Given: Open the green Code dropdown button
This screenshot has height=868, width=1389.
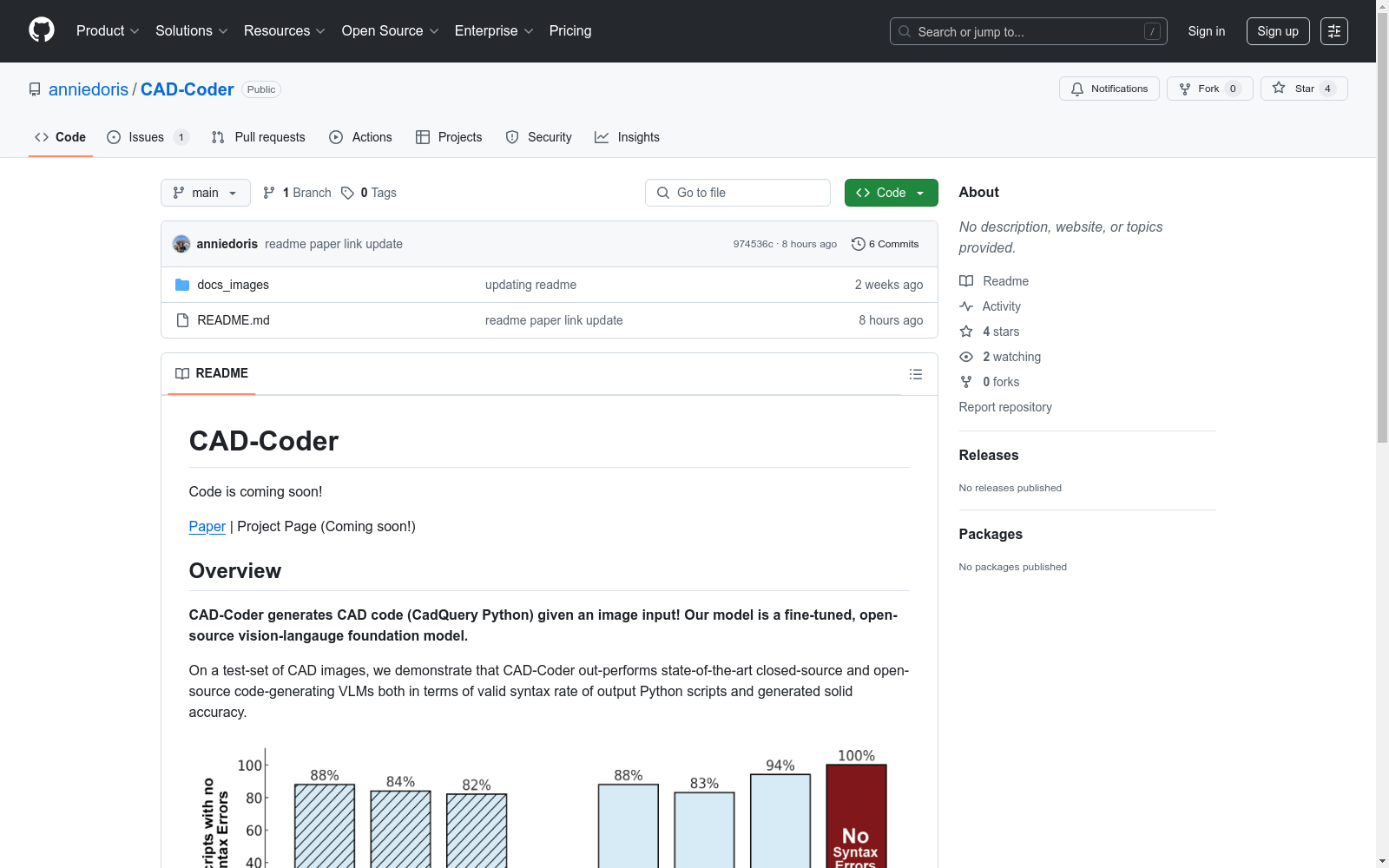Looking at the screenshot, I should [x=892, y=193].
